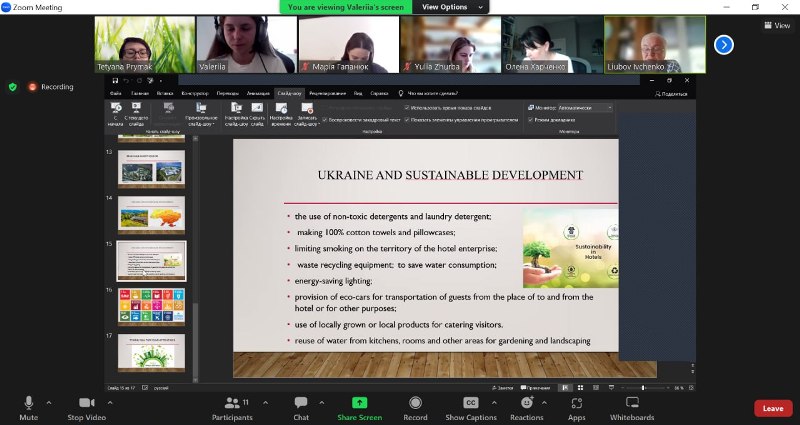Click the green Share Screen icon
The height and width of the screenshot is (425, 800).
pyautogui.click(x=359, y=403)
